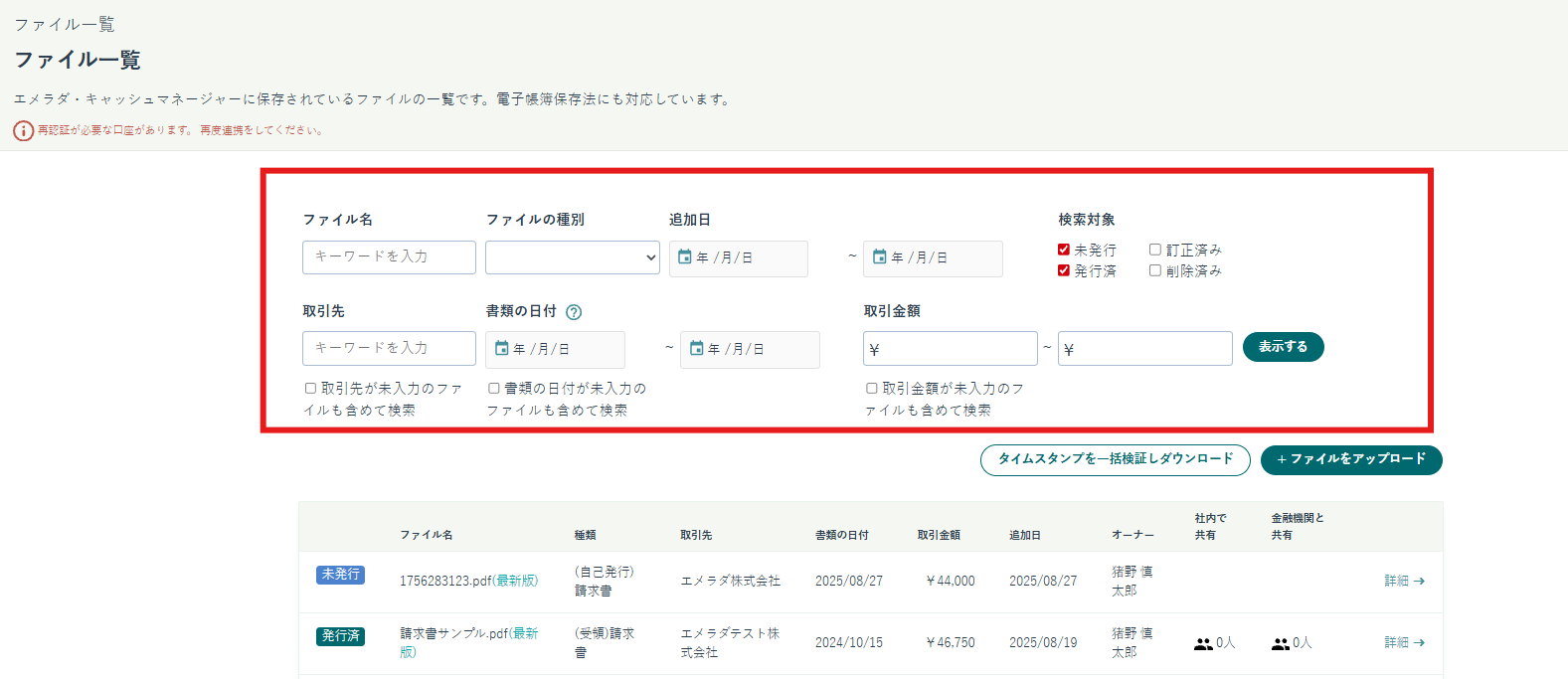1568x679 pixels.
Task: Click the 書類の日付 start date field
Action: pyautogui.click(x=555, y=350)
